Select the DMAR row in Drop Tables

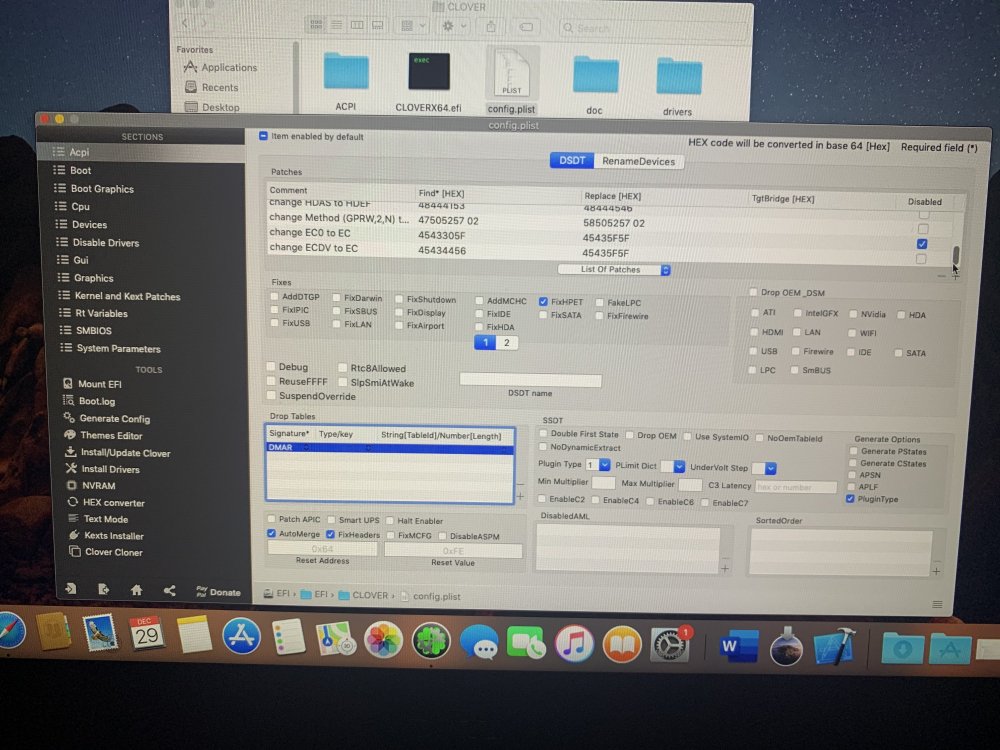pos(390,448)
